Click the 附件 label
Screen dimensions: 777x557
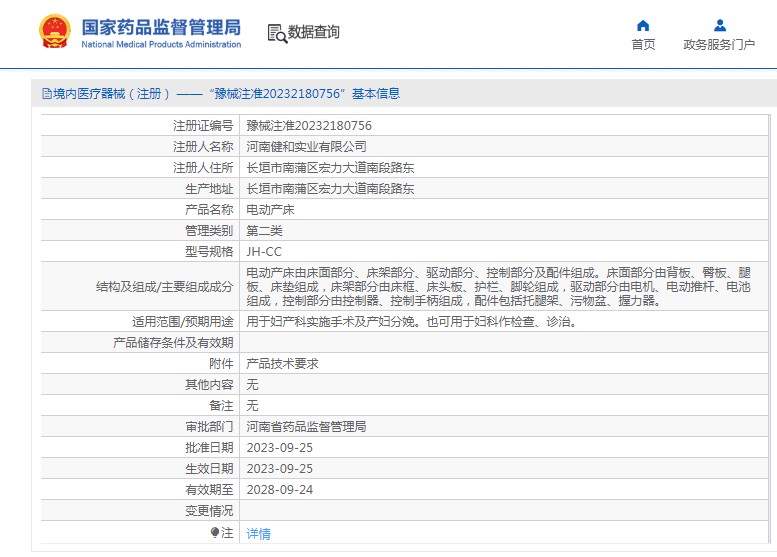tap(221, 364)
